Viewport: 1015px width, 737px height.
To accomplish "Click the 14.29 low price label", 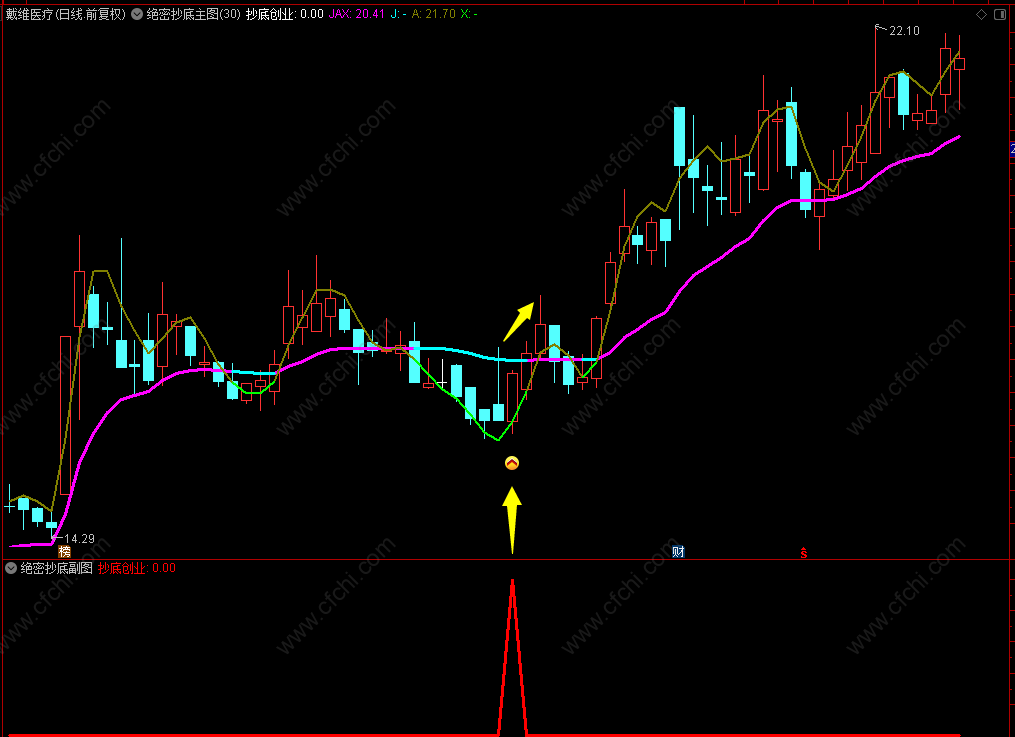I will tap(79, 538).
